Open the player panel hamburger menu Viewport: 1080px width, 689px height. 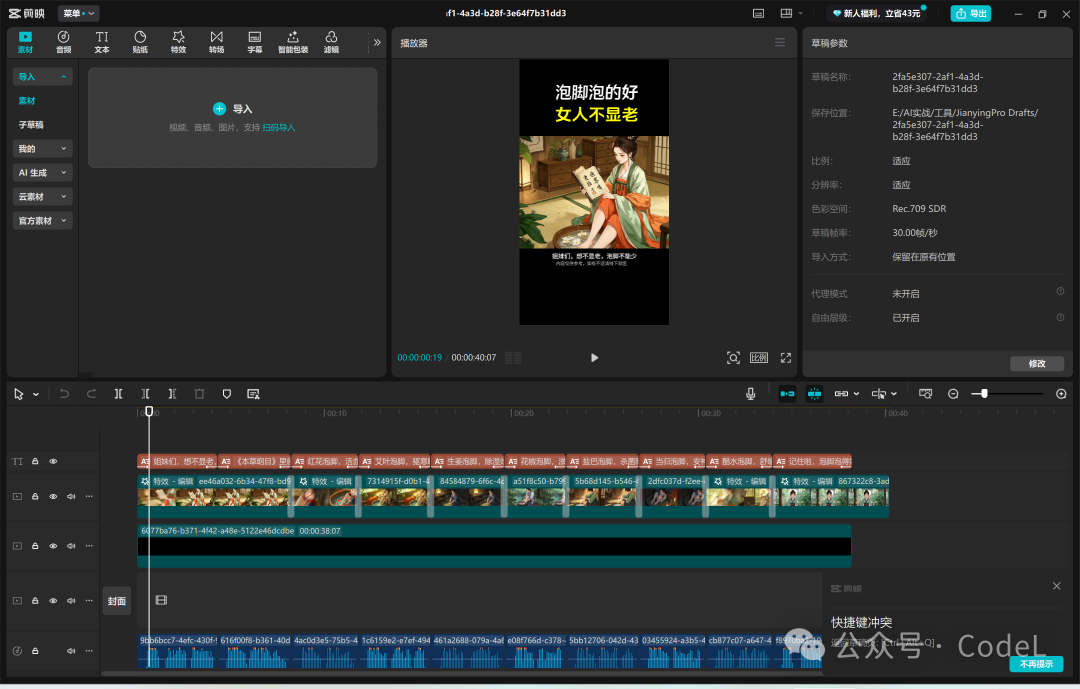(x=780, y=43)
